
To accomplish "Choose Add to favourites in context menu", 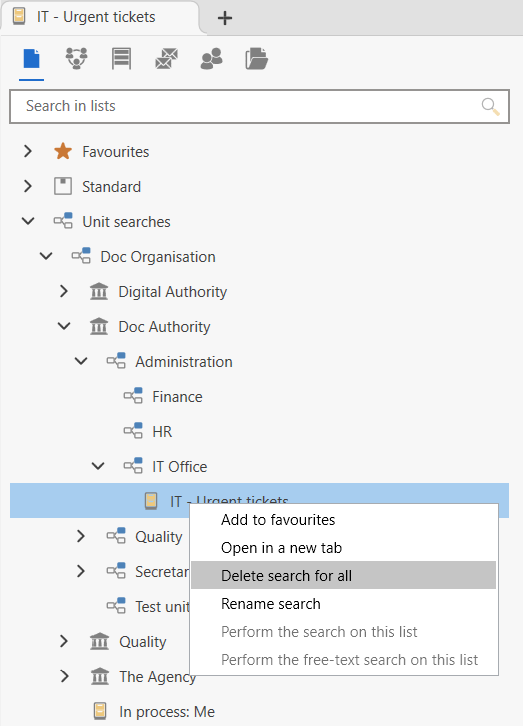I will coord(343,519).
